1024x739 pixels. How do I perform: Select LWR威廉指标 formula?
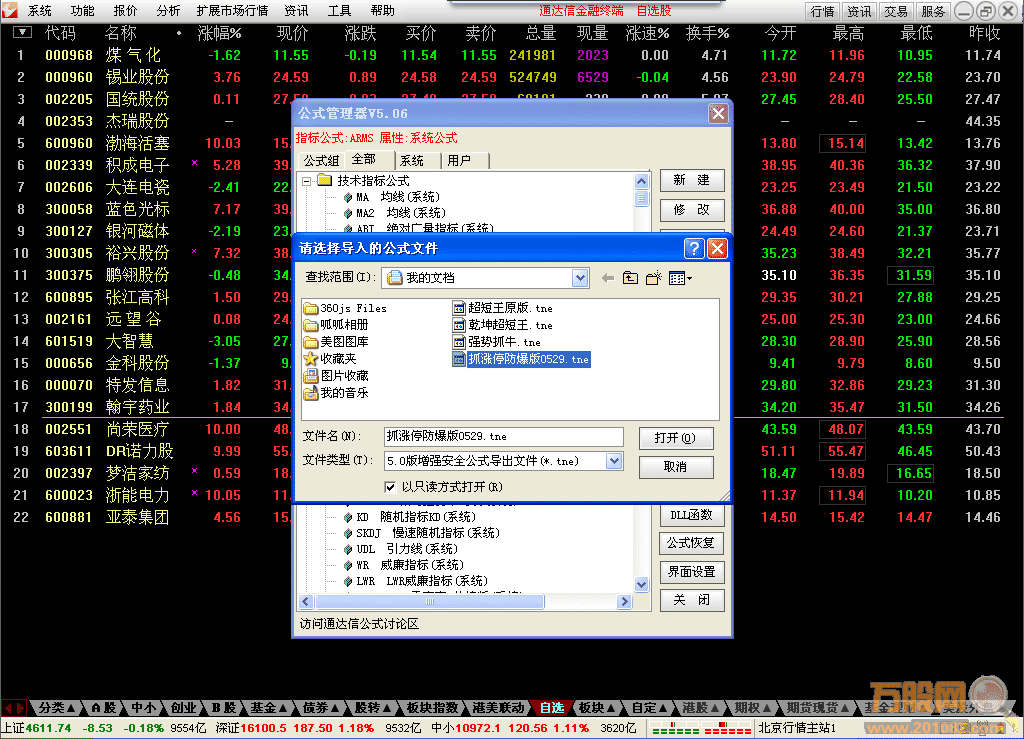pyautogui.click(x=415, y=581)
